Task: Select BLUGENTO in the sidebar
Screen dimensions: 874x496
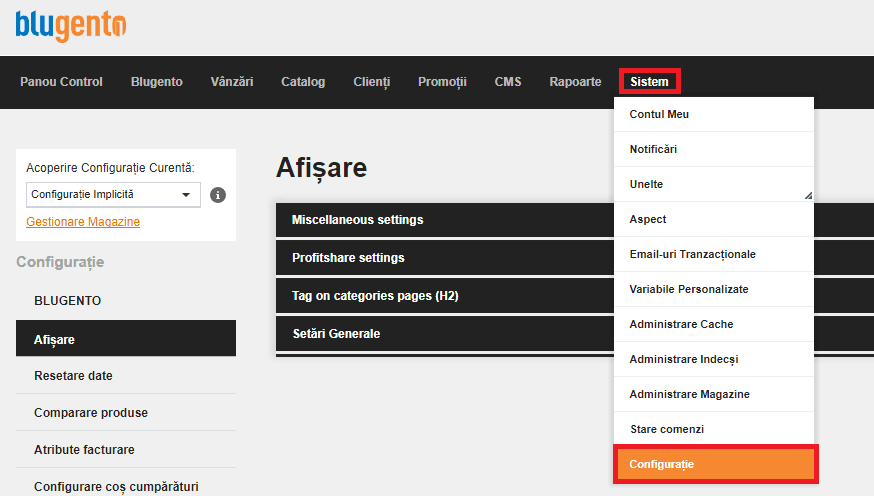Action: [67, 301]
